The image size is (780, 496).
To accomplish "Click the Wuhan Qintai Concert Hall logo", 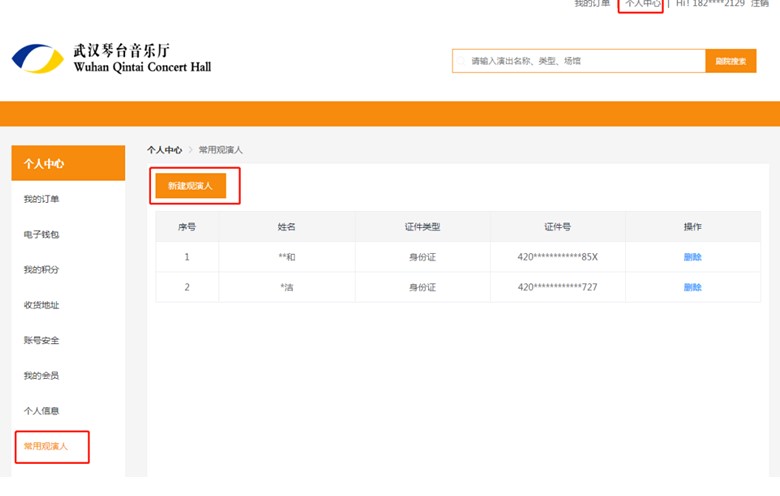I will tap(111, 59).
